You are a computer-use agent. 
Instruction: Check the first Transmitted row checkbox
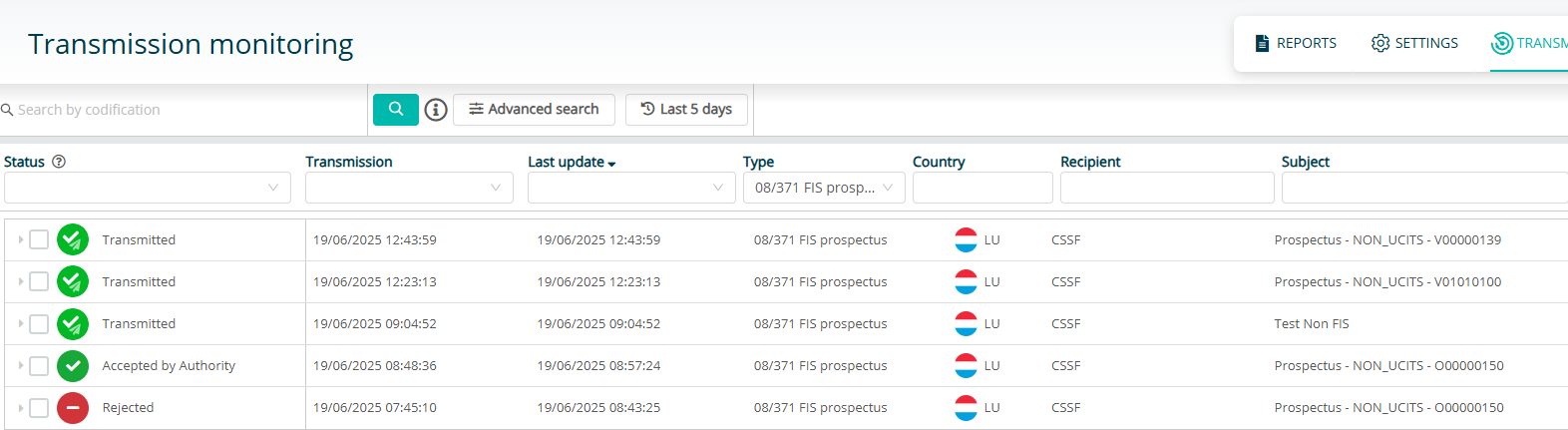39,240
